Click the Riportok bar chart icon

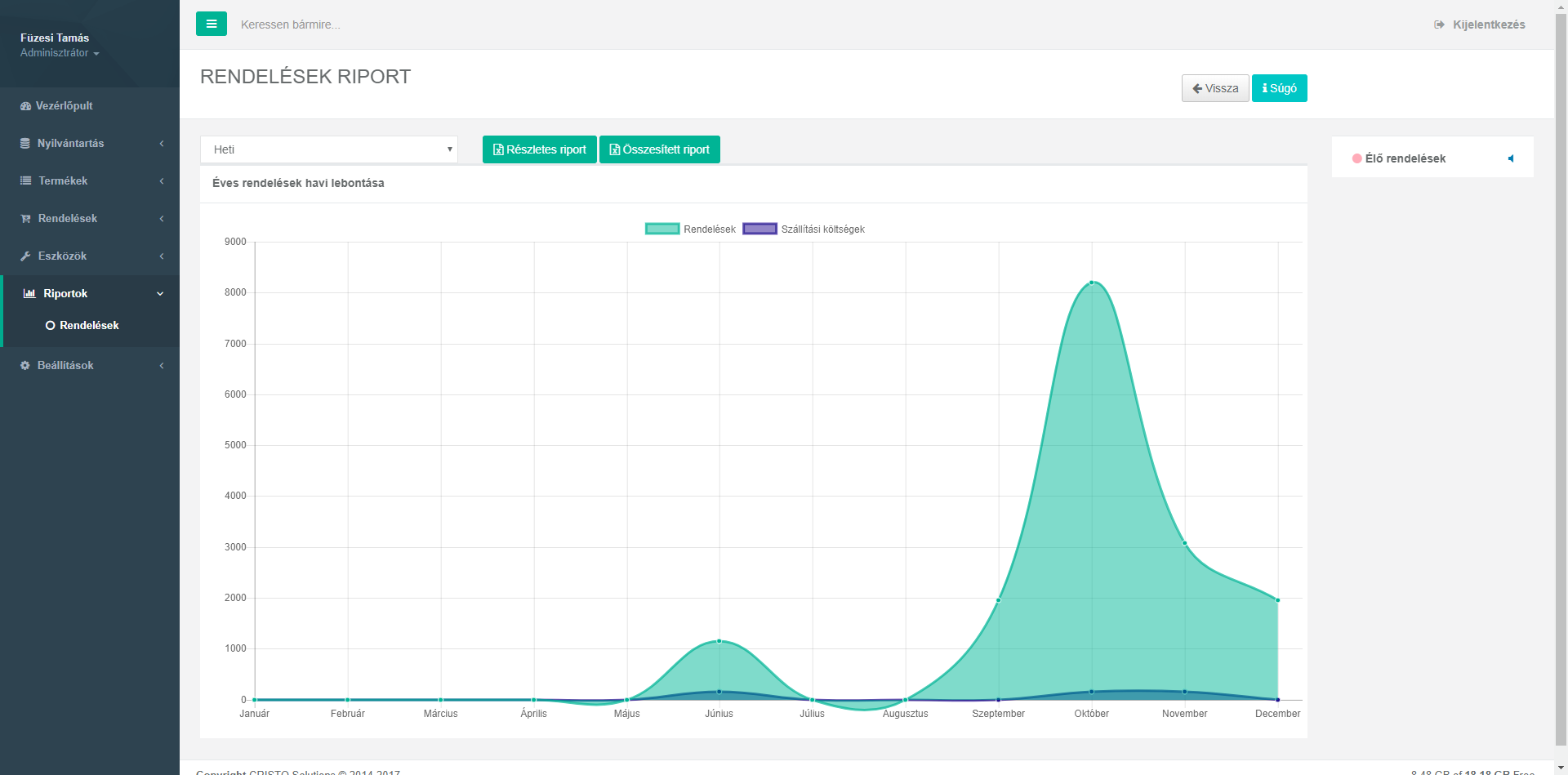point(29,294)
